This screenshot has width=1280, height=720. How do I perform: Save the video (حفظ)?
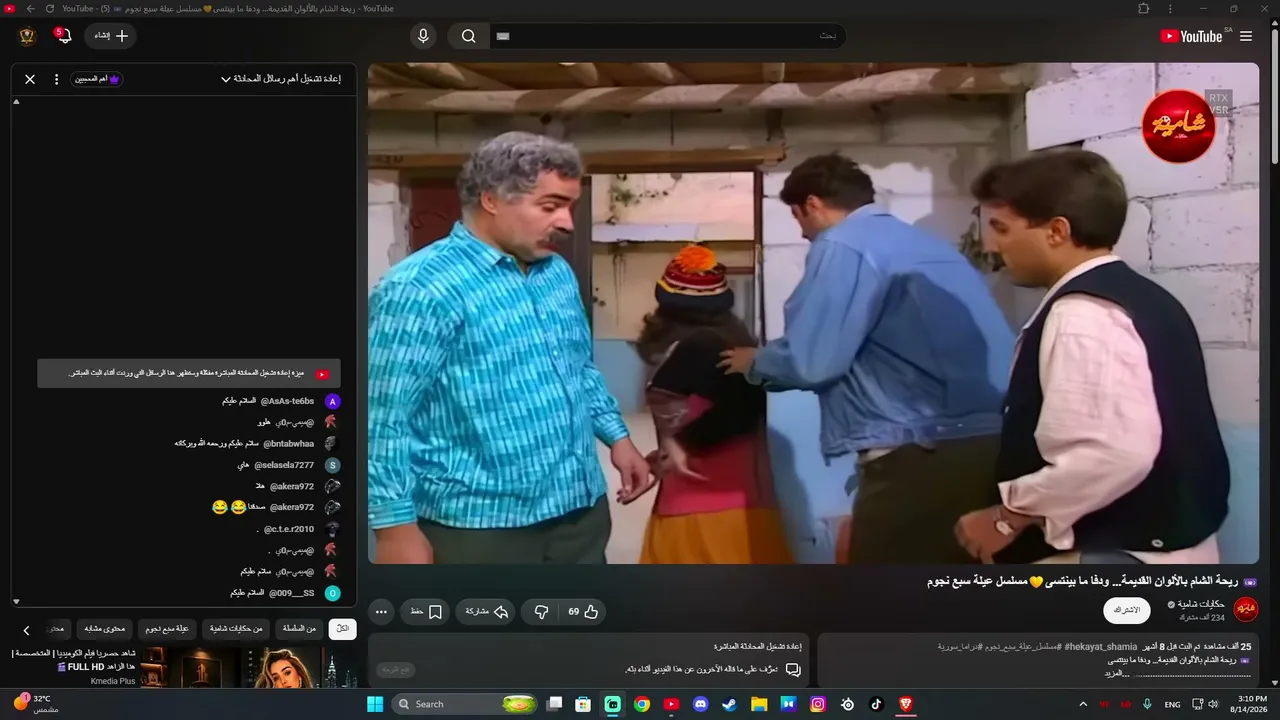pos(426,611)
